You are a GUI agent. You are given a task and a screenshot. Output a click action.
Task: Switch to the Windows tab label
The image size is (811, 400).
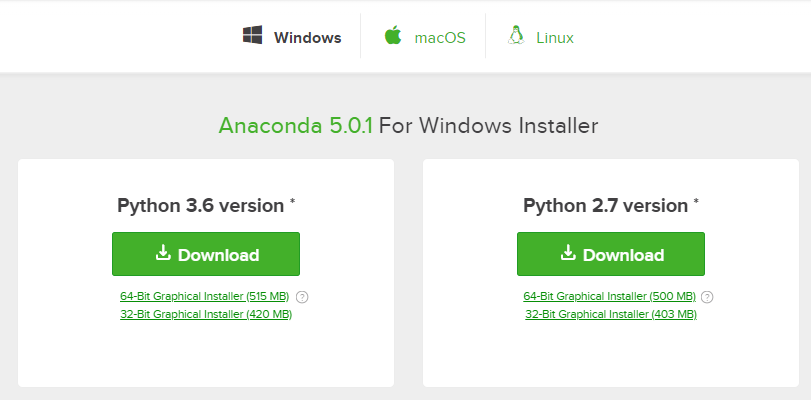pyautogui.click(x=307, y=38)
